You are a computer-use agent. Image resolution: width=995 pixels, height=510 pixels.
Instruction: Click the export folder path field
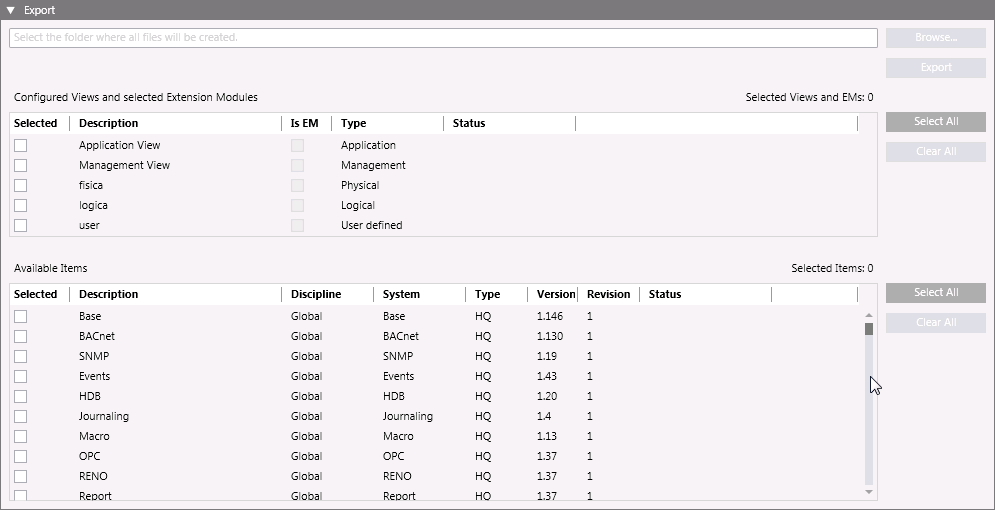coord(443,38)
